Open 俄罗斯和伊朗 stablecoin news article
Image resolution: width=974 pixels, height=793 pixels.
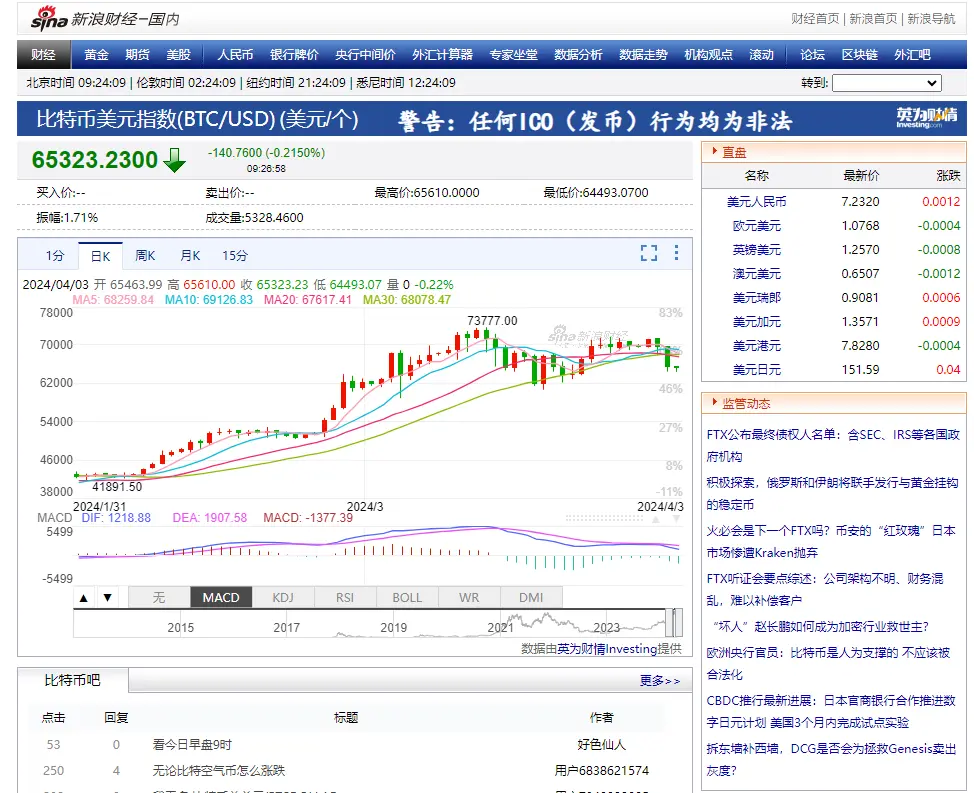[832, 494]
